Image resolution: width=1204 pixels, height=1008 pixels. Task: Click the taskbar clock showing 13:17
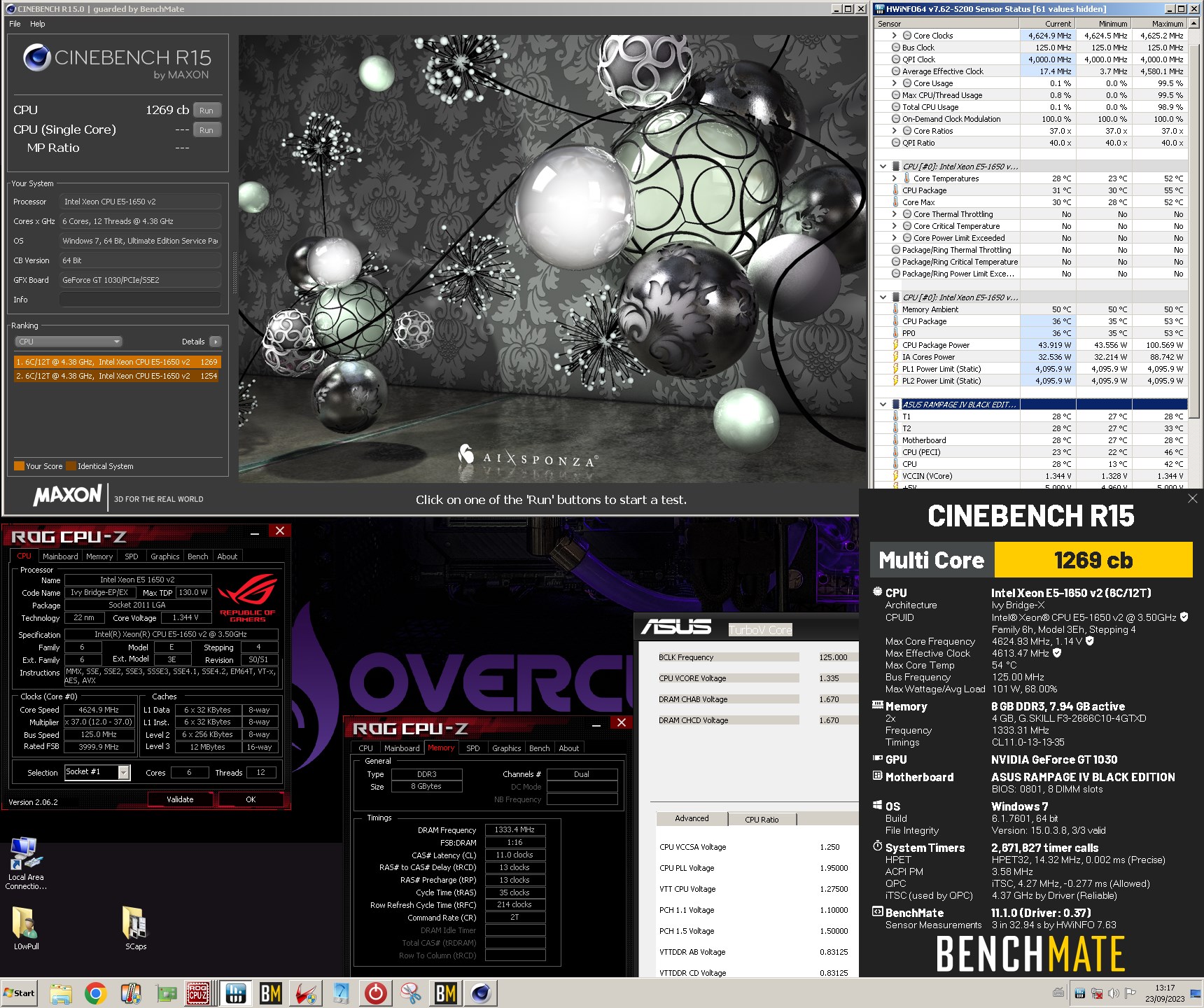pyautogui.click(x=1165, y=993)
